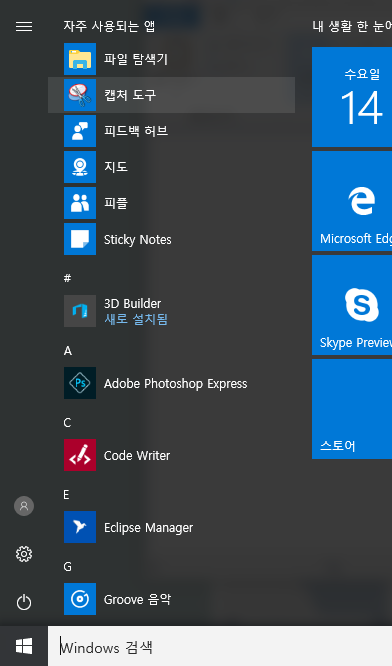Open the hamburger menu at top left
The image size is (392, 666).
pos(24,27)
